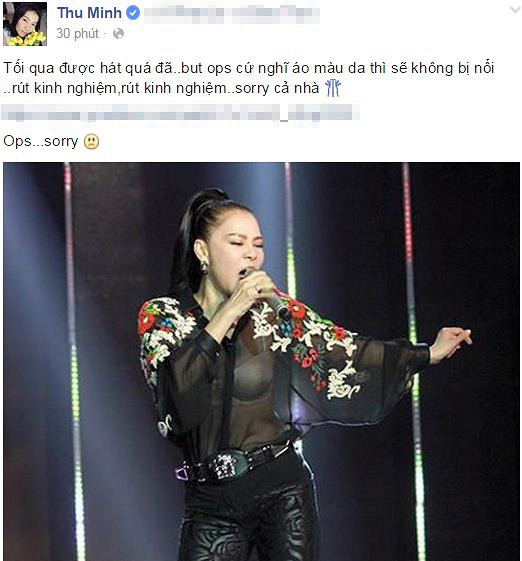Click Thu Minh's profile picture thumbnail
522x561 pixels.
[25, 24]
